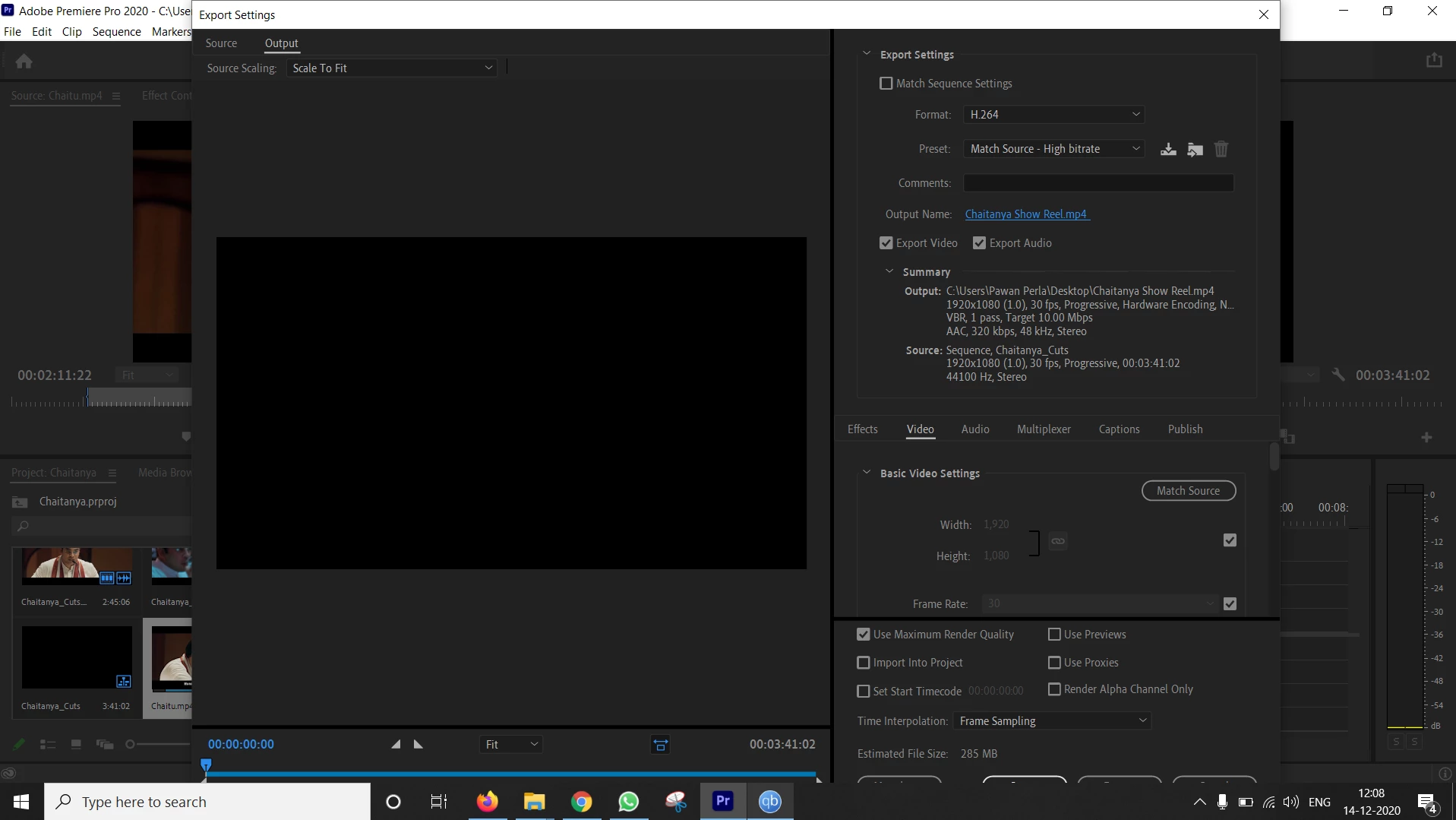
Task: Set Out point triangle marker
Action: tap(418, 744)
